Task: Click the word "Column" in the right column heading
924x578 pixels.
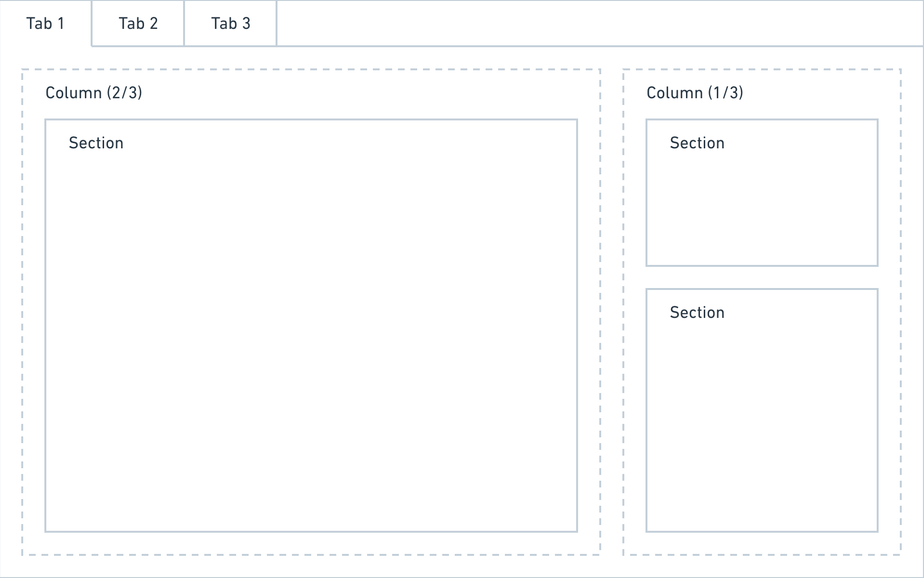Action: coord(675,93)
